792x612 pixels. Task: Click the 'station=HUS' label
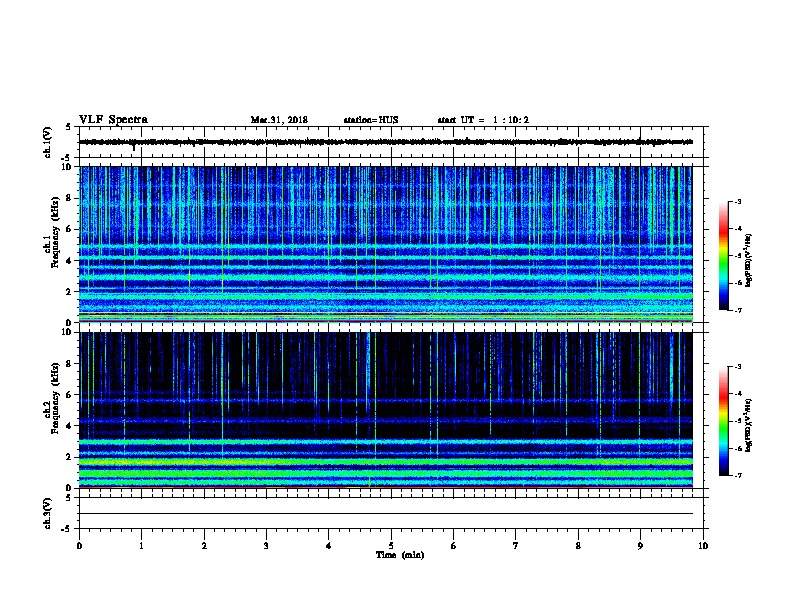371,120
